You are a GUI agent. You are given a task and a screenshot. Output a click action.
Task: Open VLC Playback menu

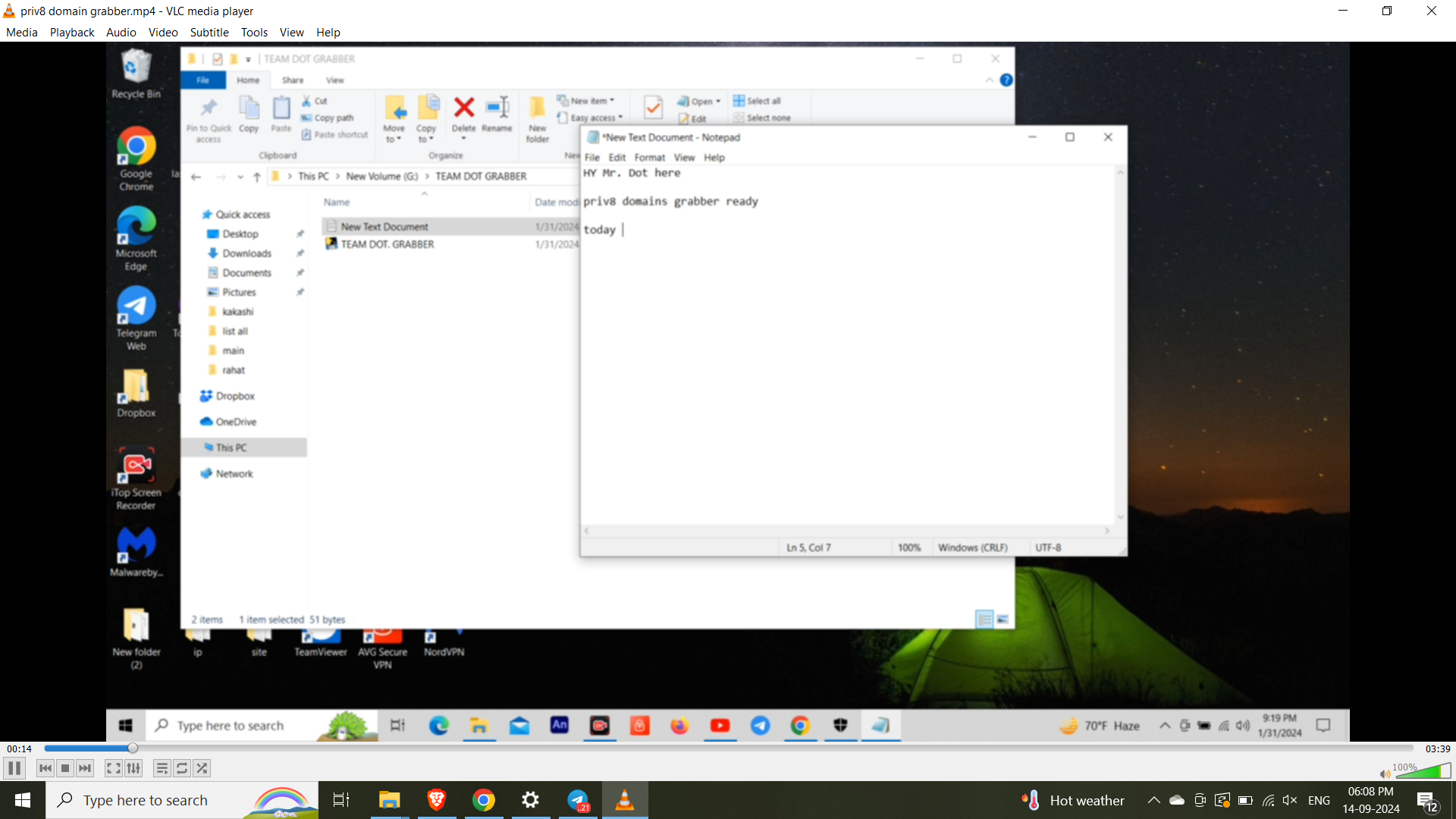coord(72,32)
